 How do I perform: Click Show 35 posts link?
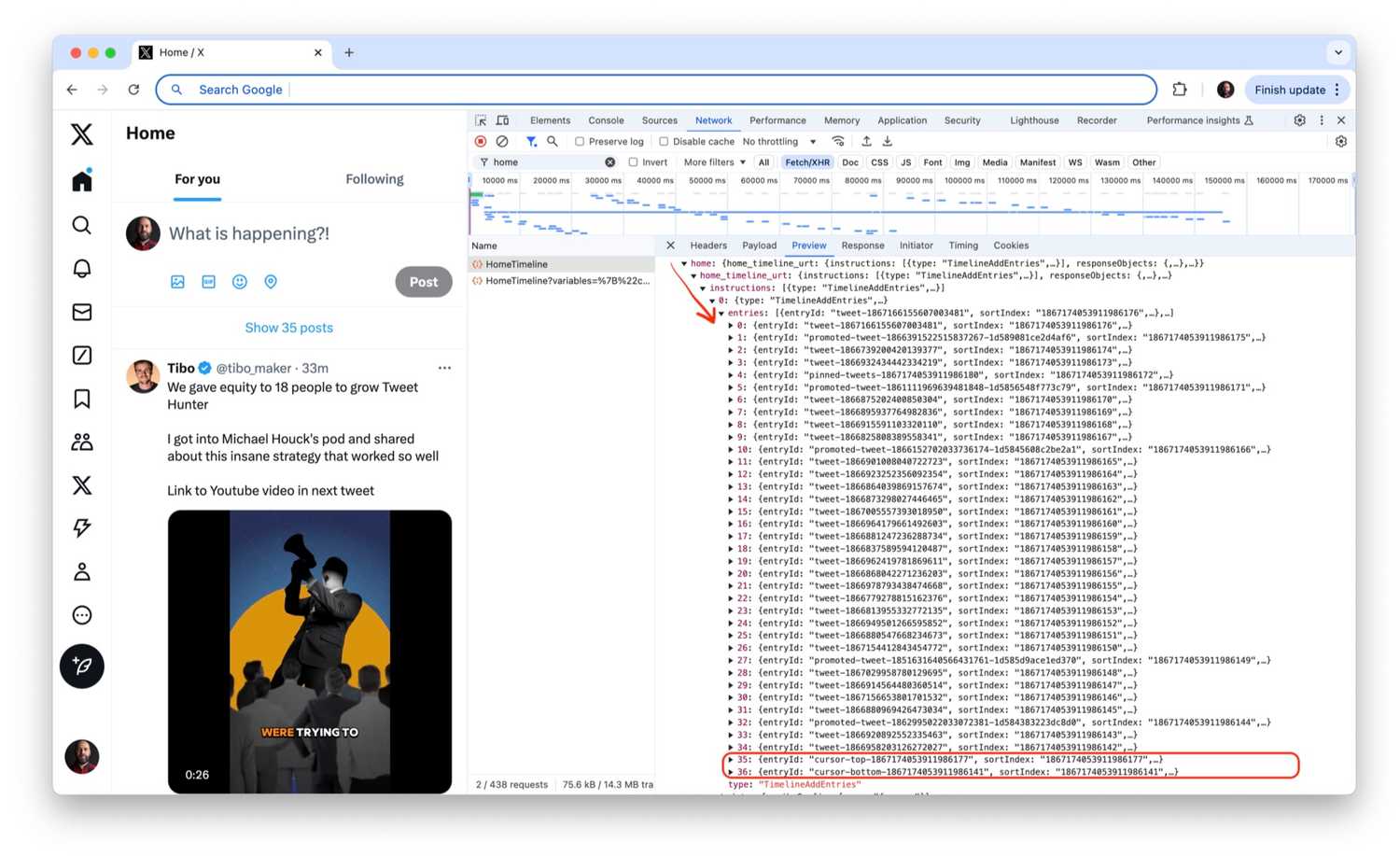[288, 328]
